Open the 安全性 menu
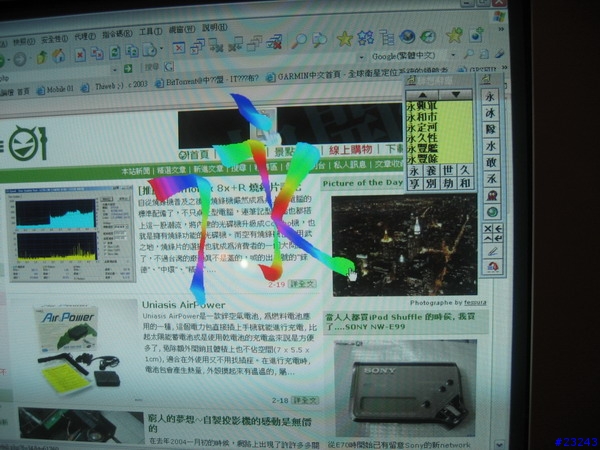Viewport: 600px width, 450px height. (x=54, y=39)
